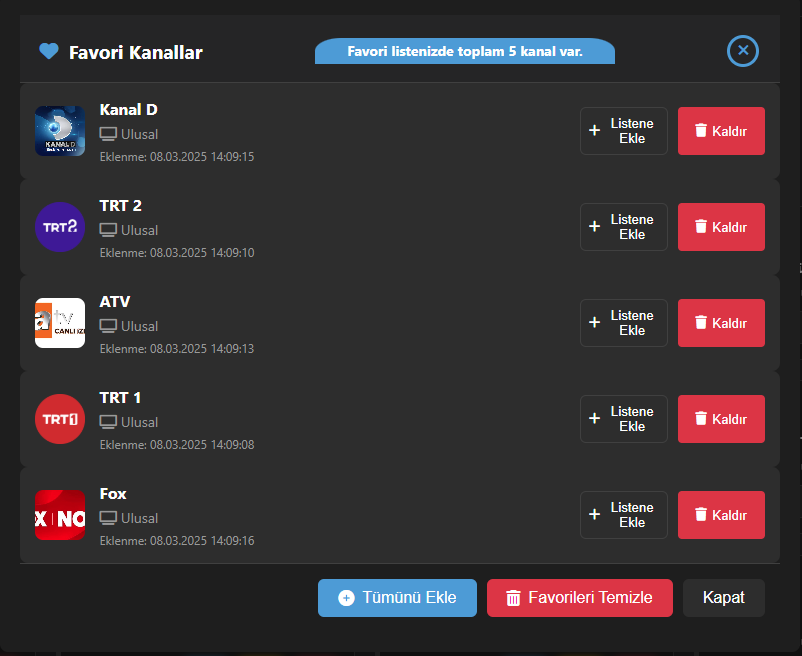The width and height of the screenshot is (802, 656).
Task: Click the Fox channel logo
Action: pyautogui.click(x=60, y=515)
